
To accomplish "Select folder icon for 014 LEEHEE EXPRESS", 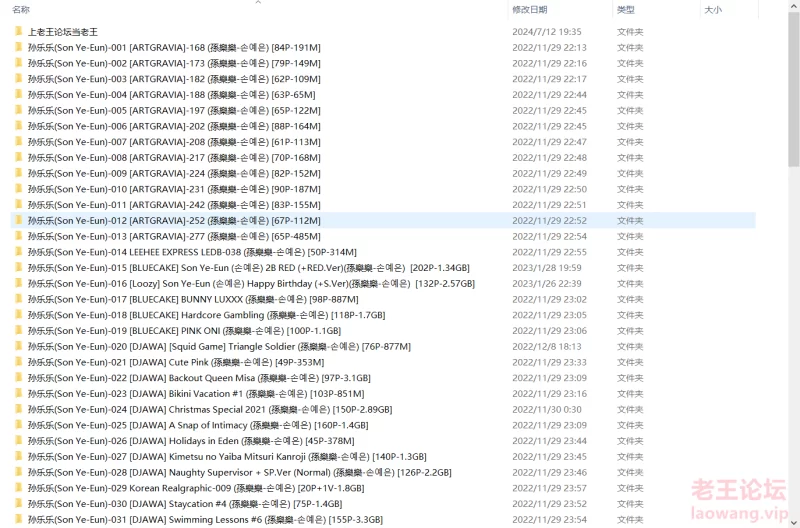I will pos(19,252).
